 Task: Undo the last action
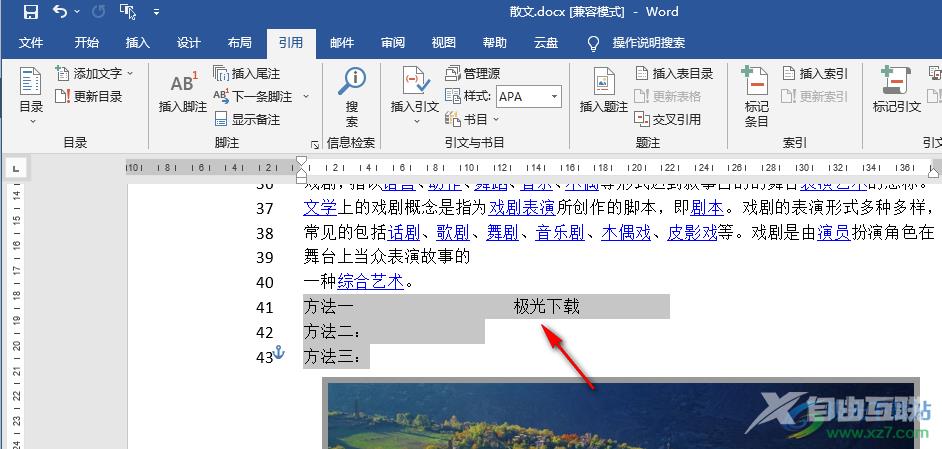click(60, 11)
